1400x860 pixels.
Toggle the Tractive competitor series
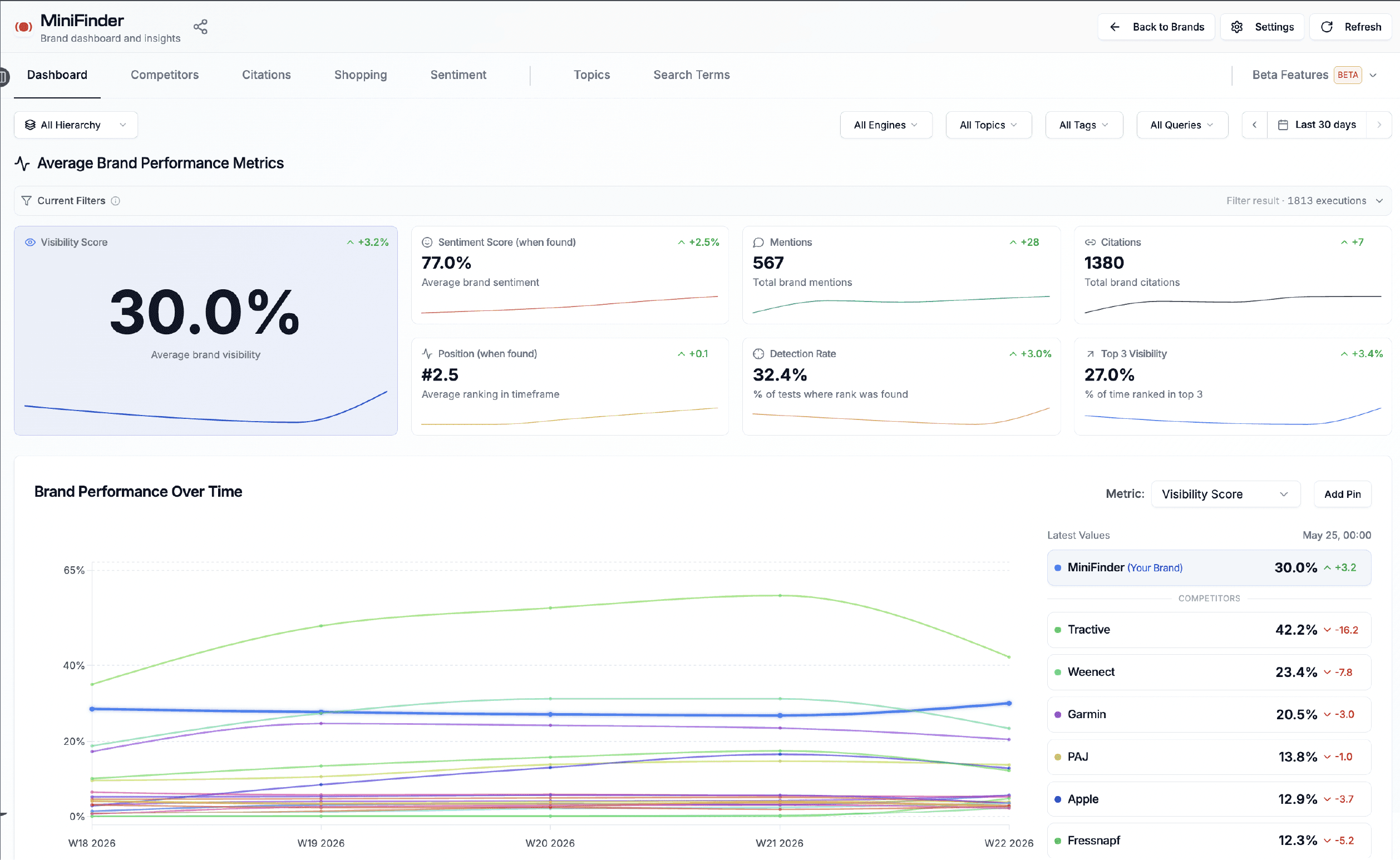pos(1209,630)
